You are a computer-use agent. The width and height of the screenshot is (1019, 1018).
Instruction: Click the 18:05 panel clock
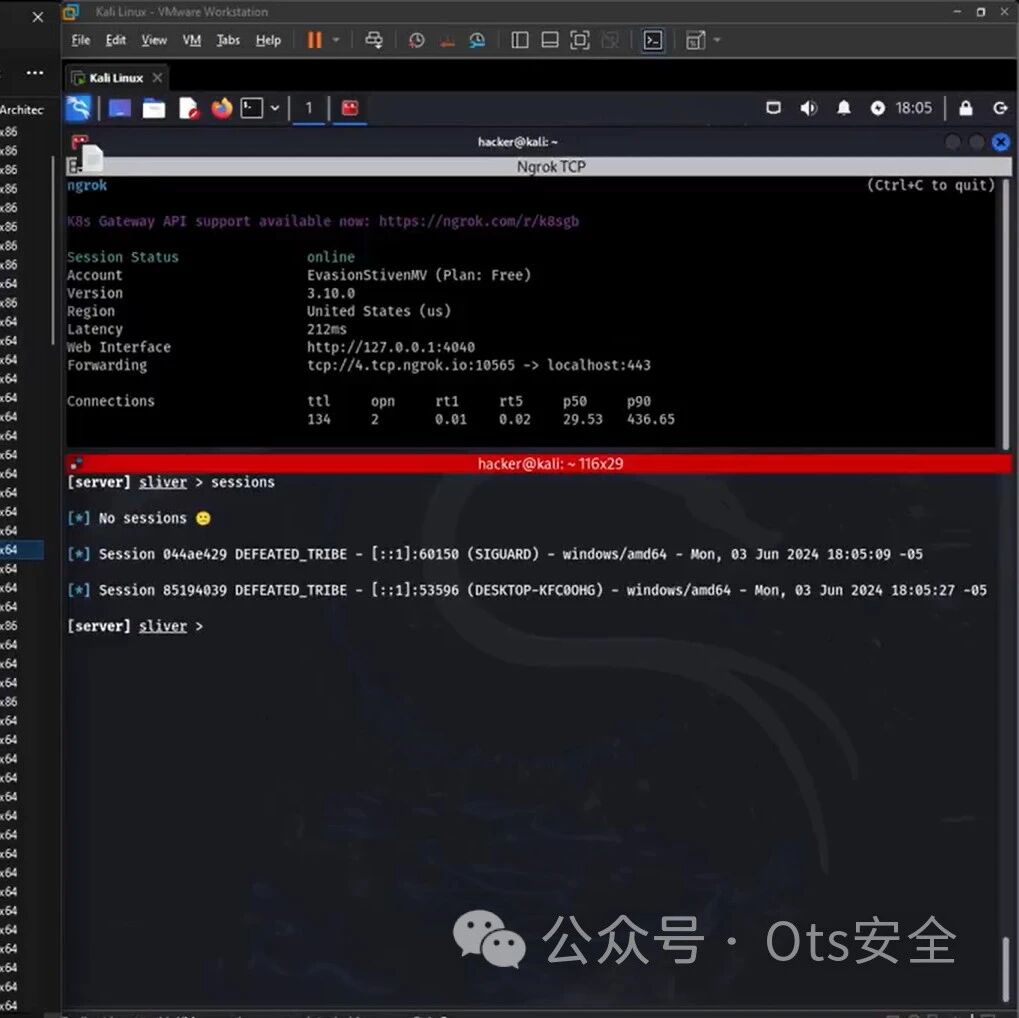coord(914,108)
